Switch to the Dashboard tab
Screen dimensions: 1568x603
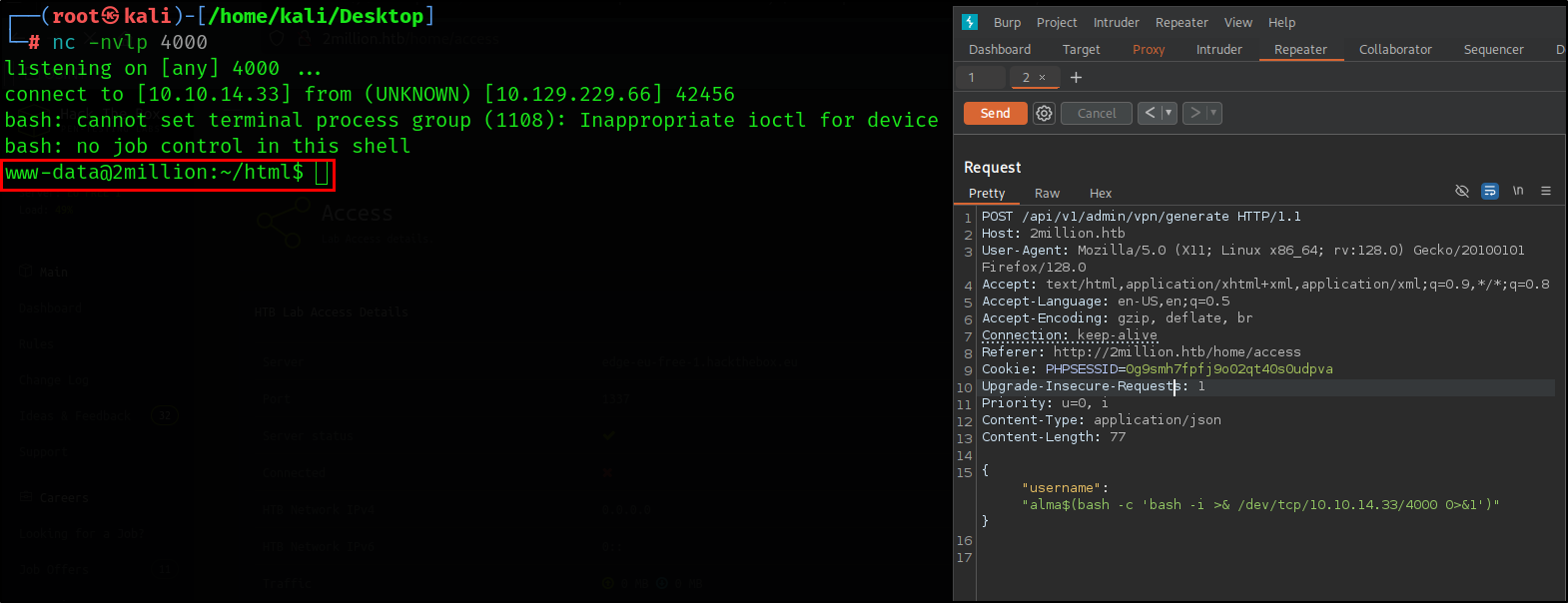click(1000, 49)
